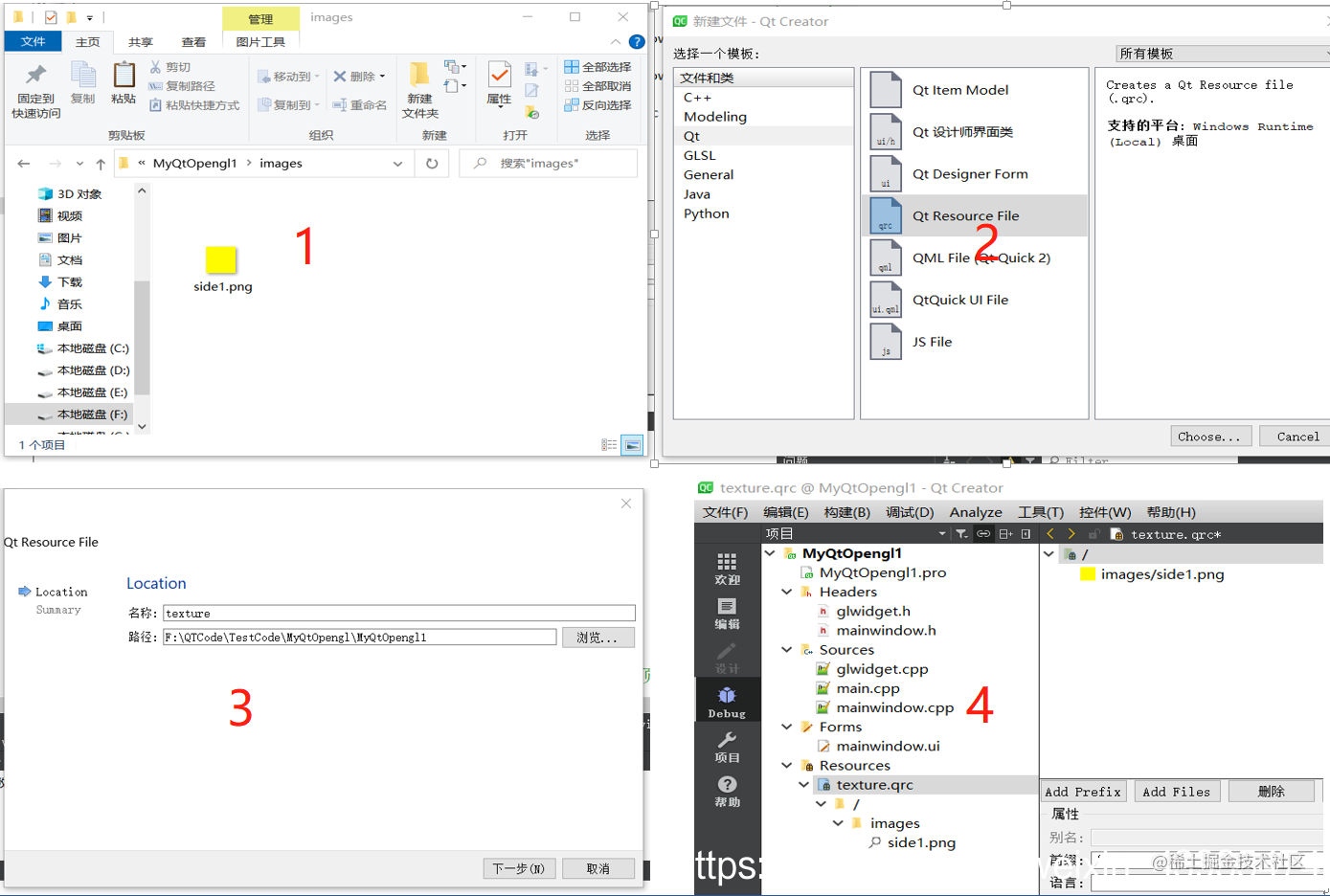Viewport: 1330px width, 896px height.
Task: Collapse the Headers tree node
Action: click(787, 592)
